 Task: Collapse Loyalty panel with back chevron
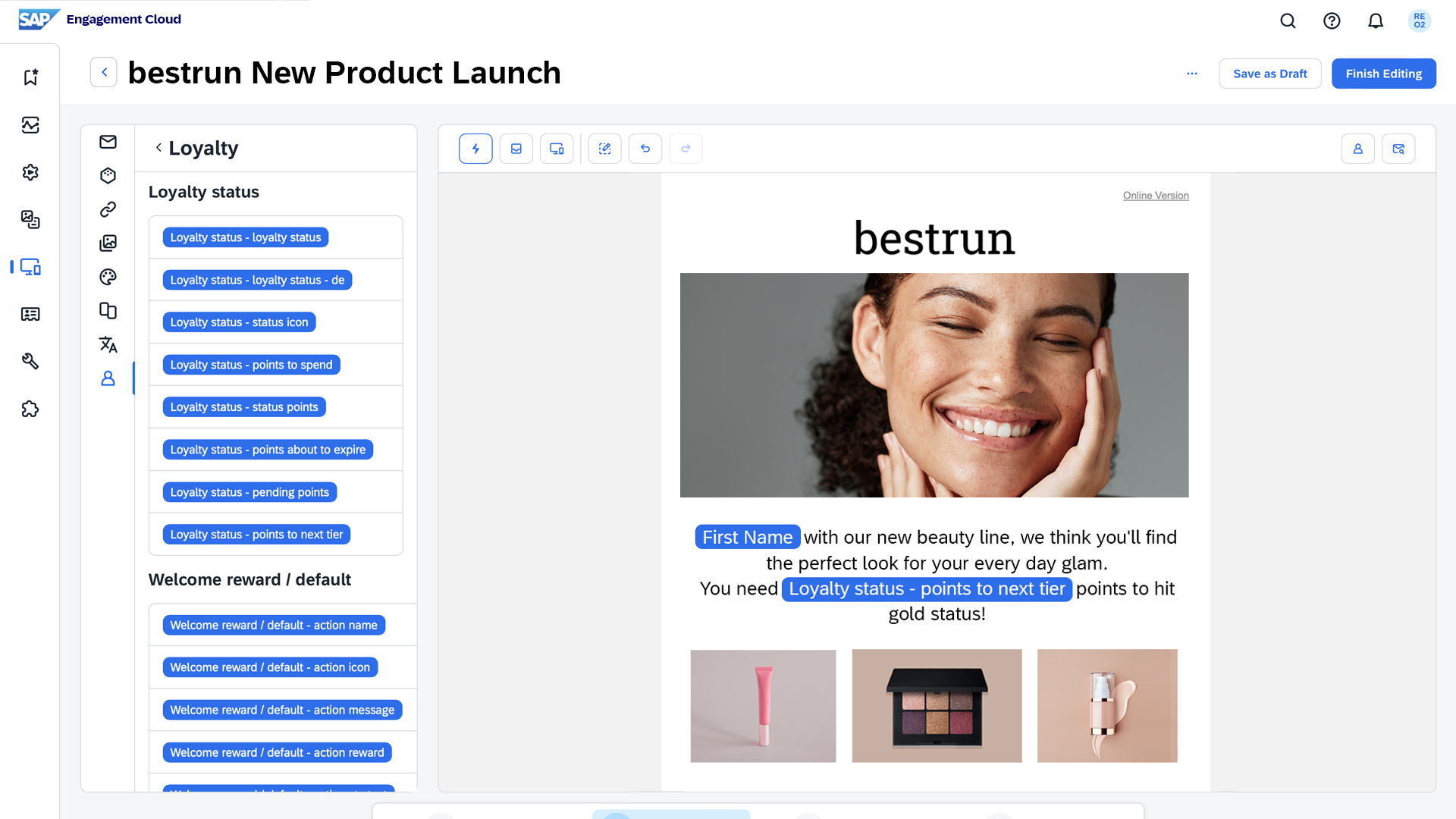click(x=158, y=148)
